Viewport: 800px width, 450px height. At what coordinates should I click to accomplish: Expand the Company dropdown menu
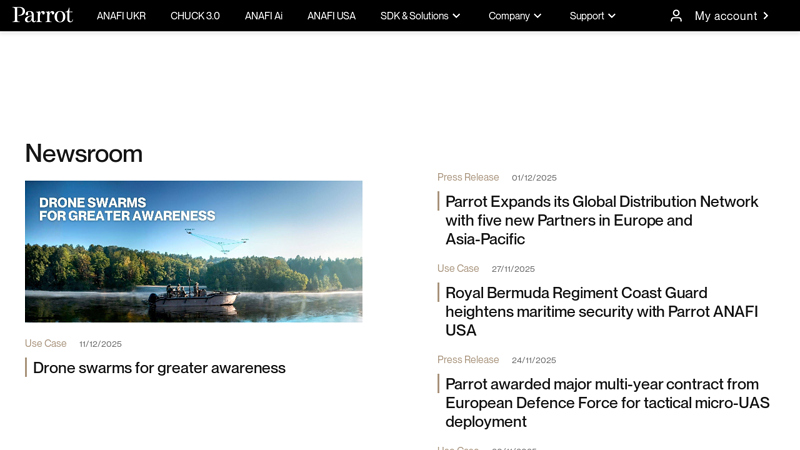[x=515, y=16]
